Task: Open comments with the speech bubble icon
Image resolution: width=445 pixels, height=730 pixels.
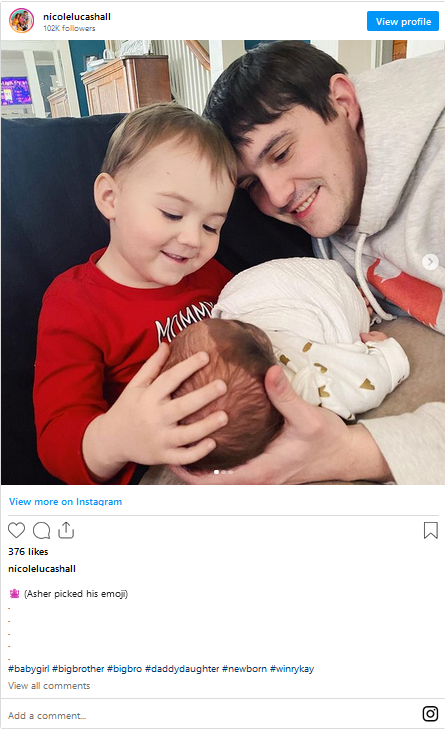Action: (x=41, y=530)
